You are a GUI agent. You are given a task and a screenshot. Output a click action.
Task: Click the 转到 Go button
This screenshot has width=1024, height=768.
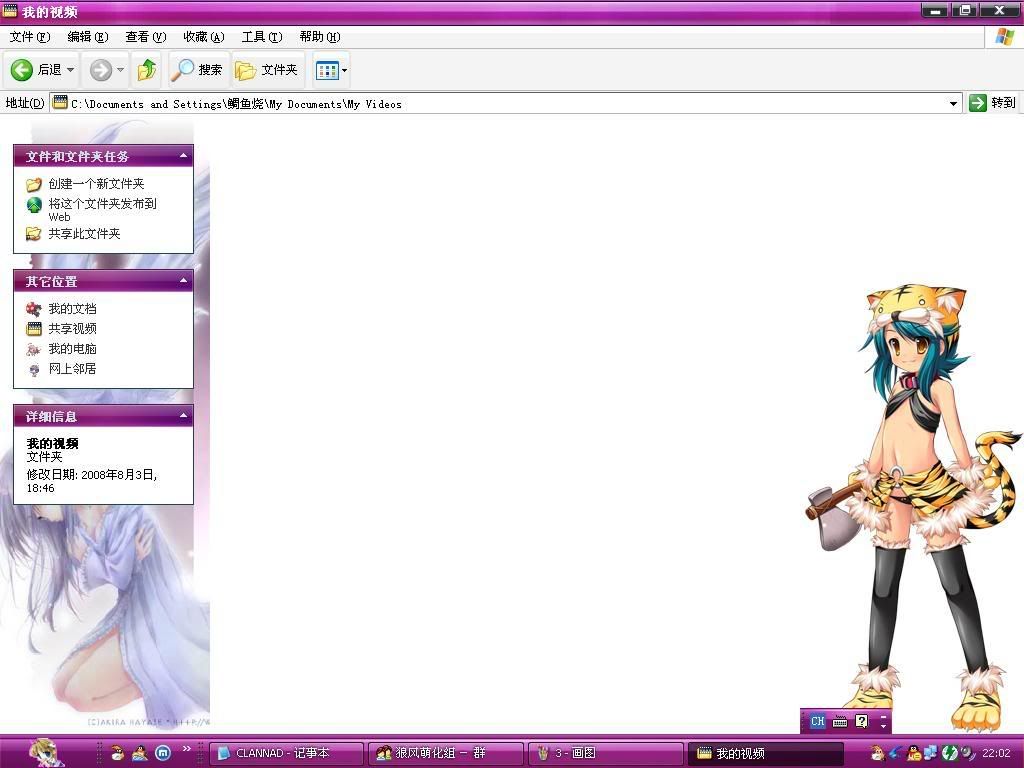click(x=993, y=103)
